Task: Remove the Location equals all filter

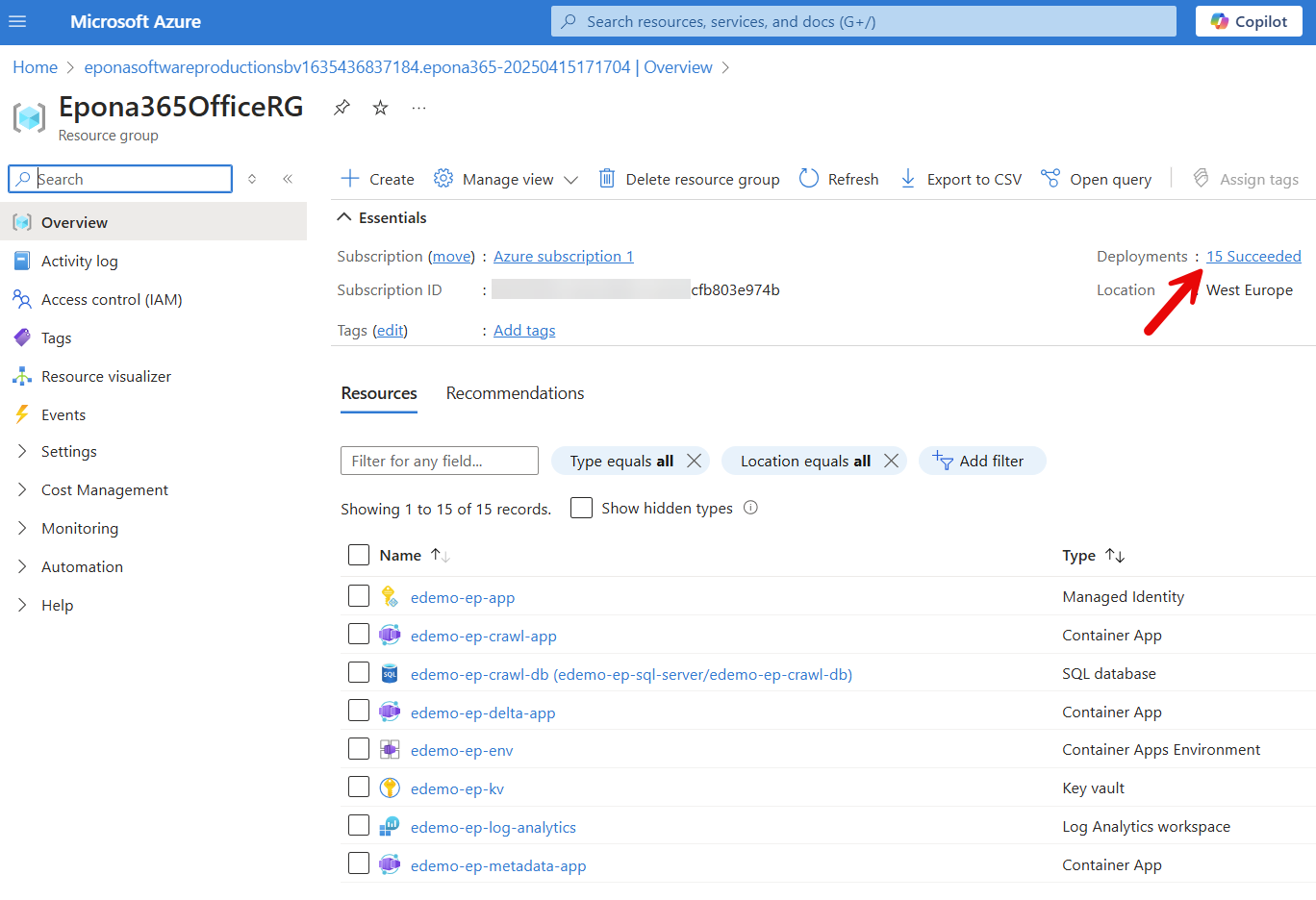Action: 891,461
